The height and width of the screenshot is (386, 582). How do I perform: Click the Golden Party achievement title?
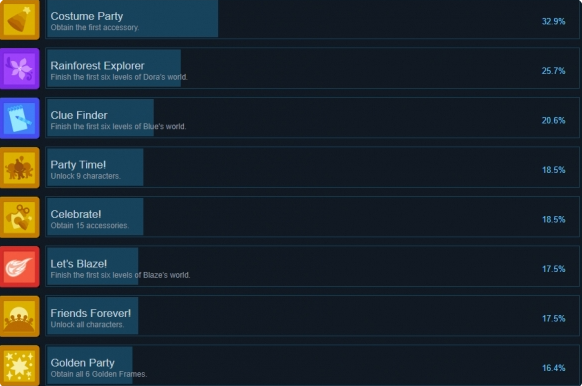click(x=82, y=363)
